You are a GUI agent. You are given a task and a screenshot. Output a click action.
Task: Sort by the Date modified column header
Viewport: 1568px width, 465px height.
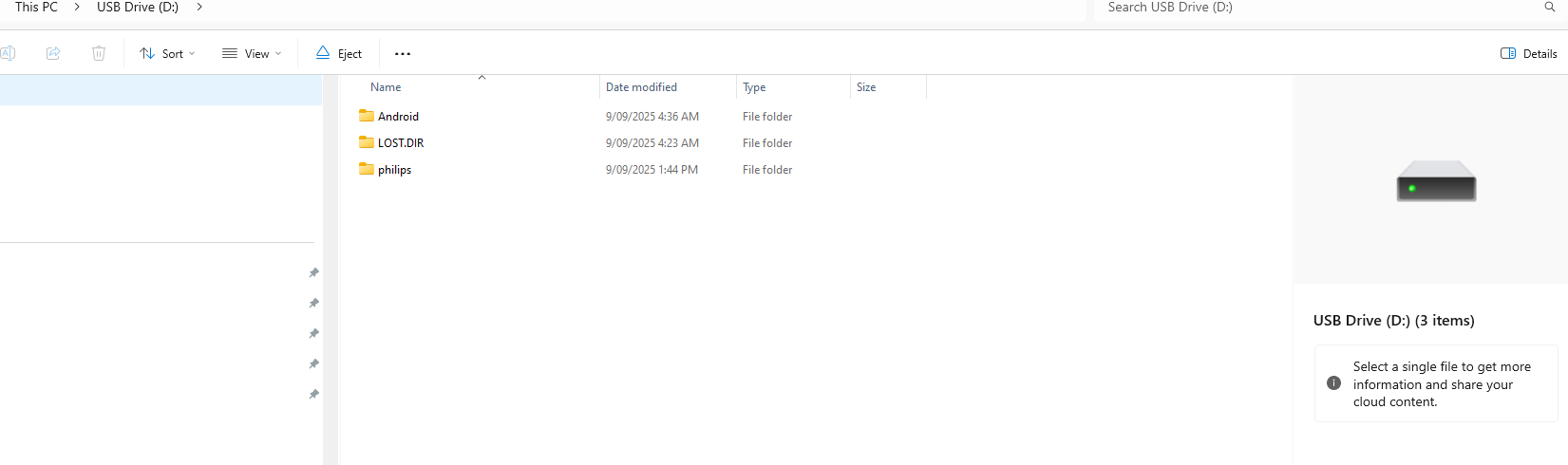[x=641, y=87]
